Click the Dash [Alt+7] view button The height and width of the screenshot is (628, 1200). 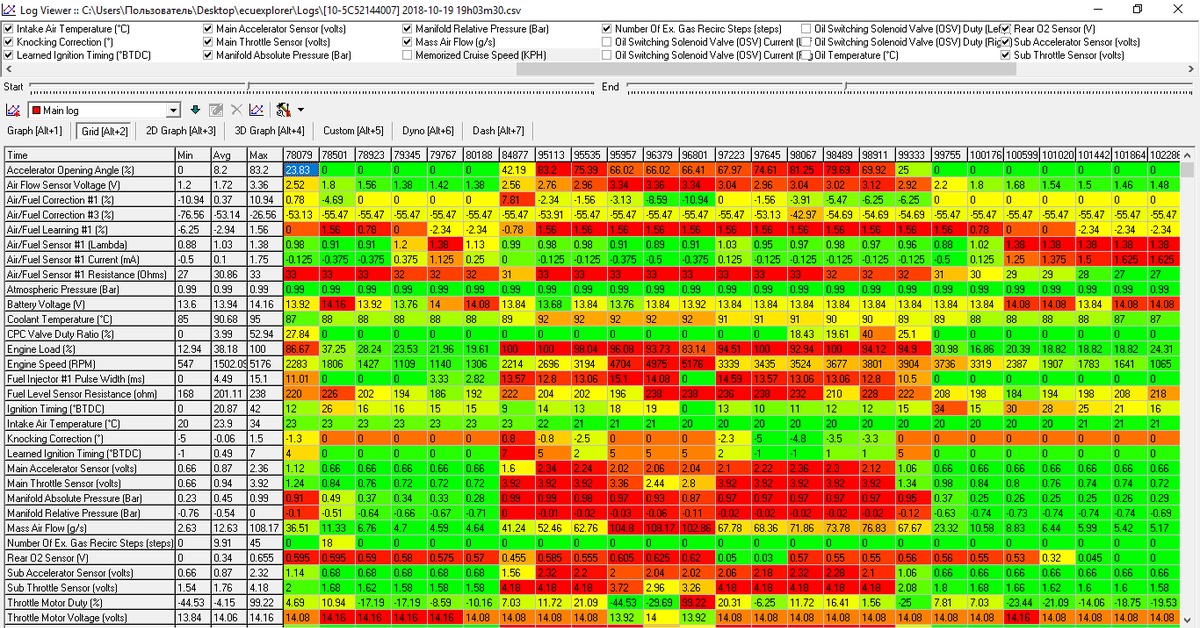498,131
